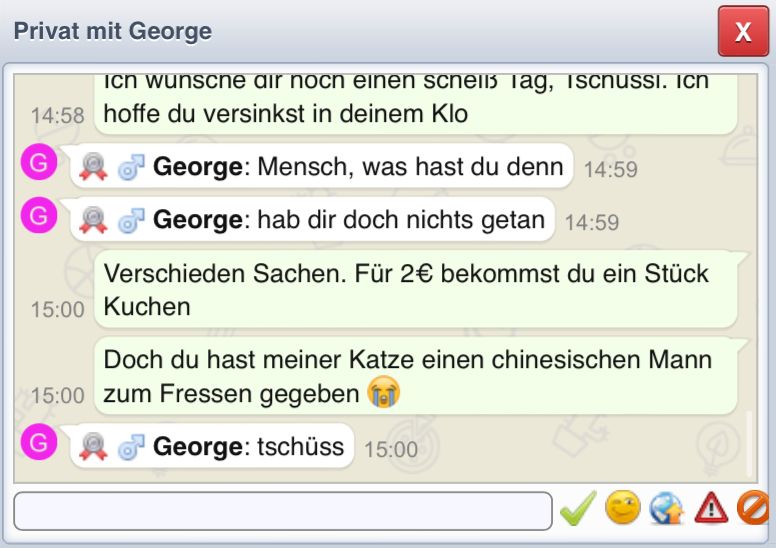
Task: Click the male gender icon in 'tschüss' message
Action: (x=131, y=447)
